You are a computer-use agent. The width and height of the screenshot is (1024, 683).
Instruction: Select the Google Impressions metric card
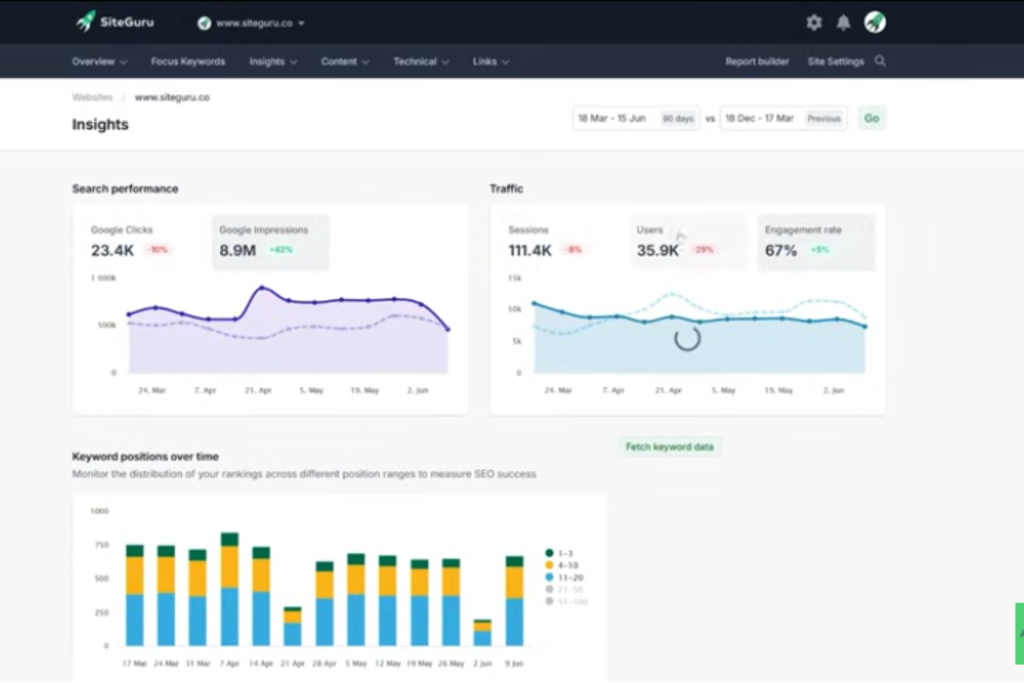[x=270, y=241]
